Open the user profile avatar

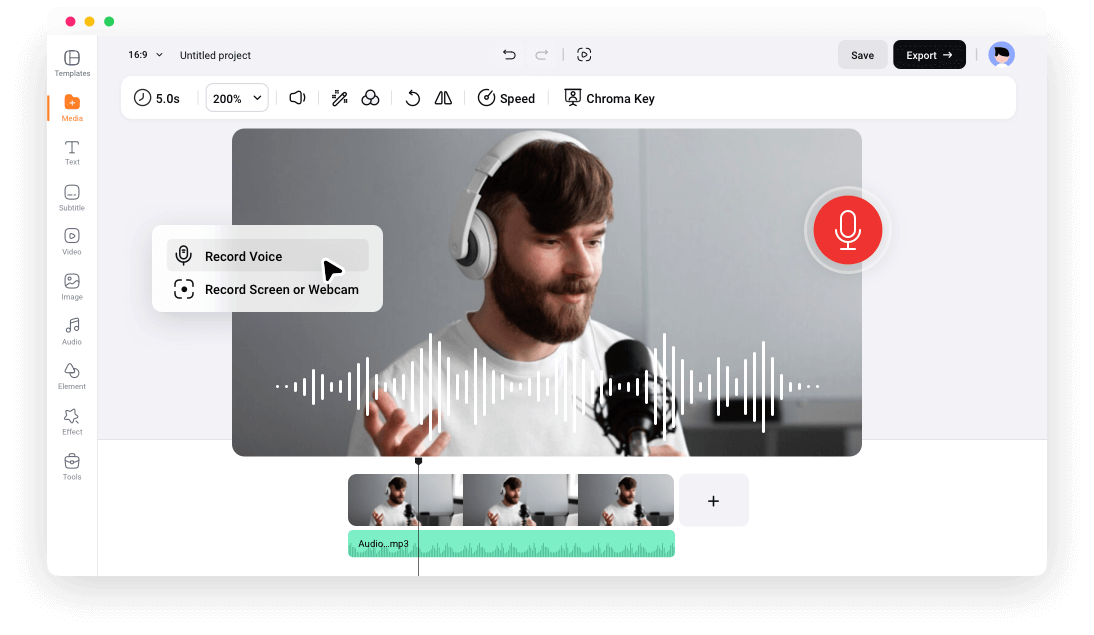[x=1001, y=54]
